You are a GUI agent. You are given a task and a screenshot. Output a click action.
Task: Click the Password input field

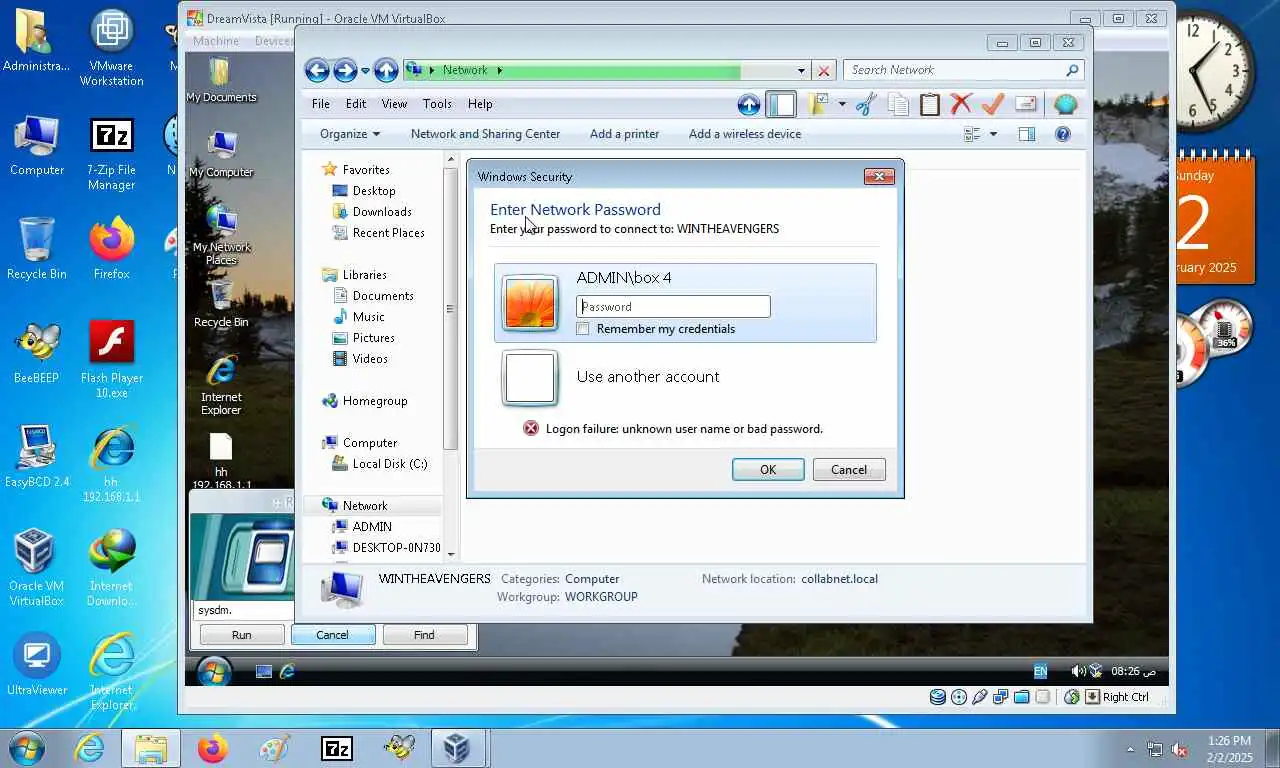pyautogui.click(x=673, y=307)
